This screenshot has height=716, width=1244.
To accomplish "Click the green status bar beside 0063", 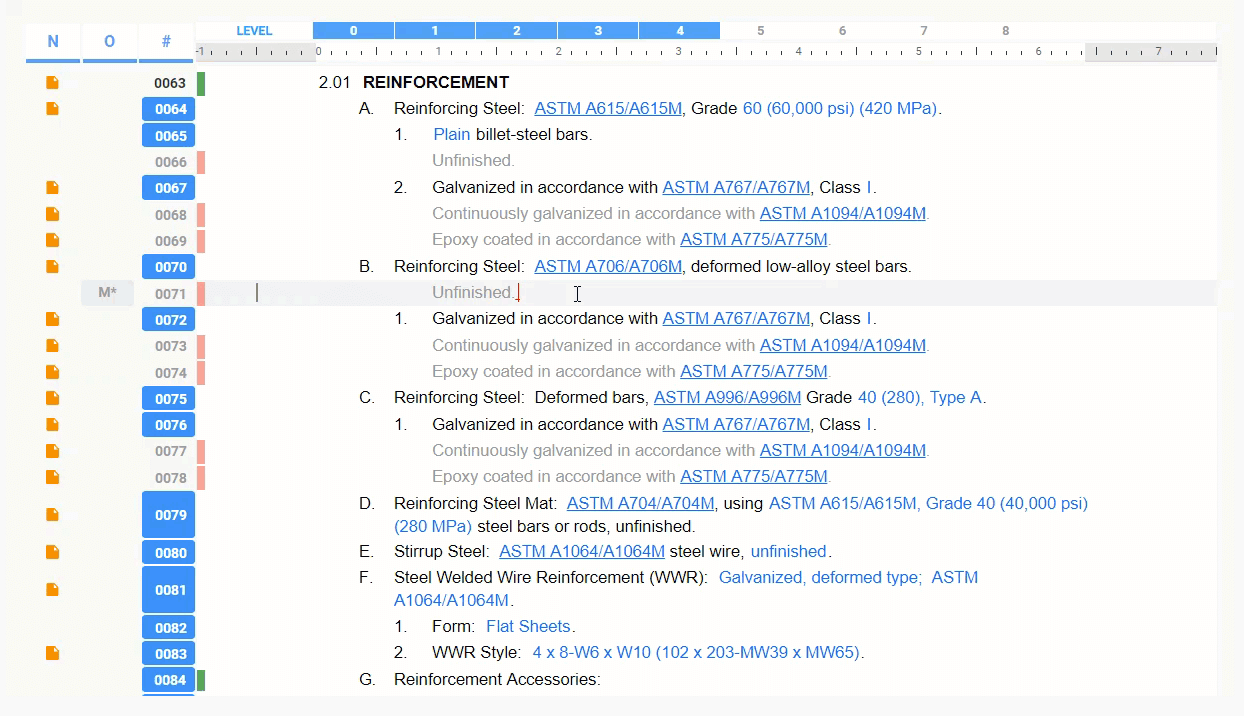I will 201,83.
